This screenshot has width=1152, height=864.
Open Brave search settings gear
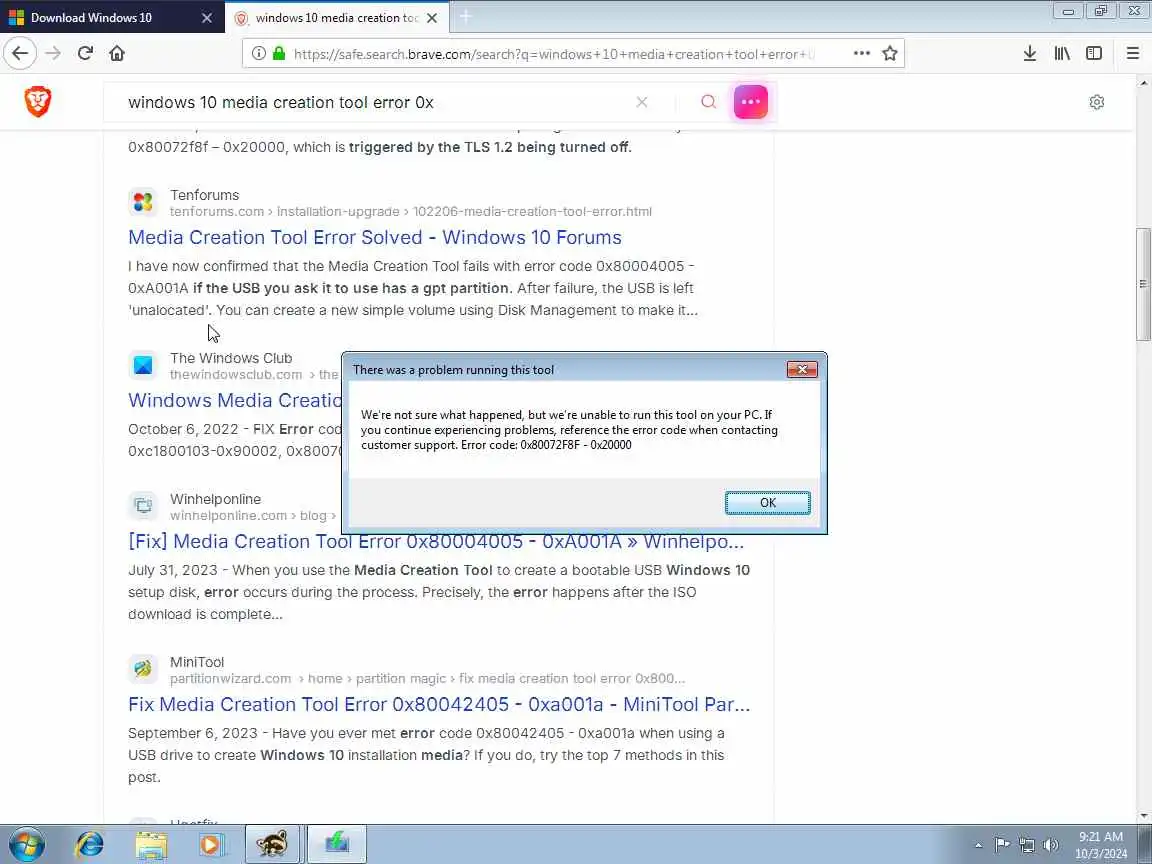pos(1097,102)
